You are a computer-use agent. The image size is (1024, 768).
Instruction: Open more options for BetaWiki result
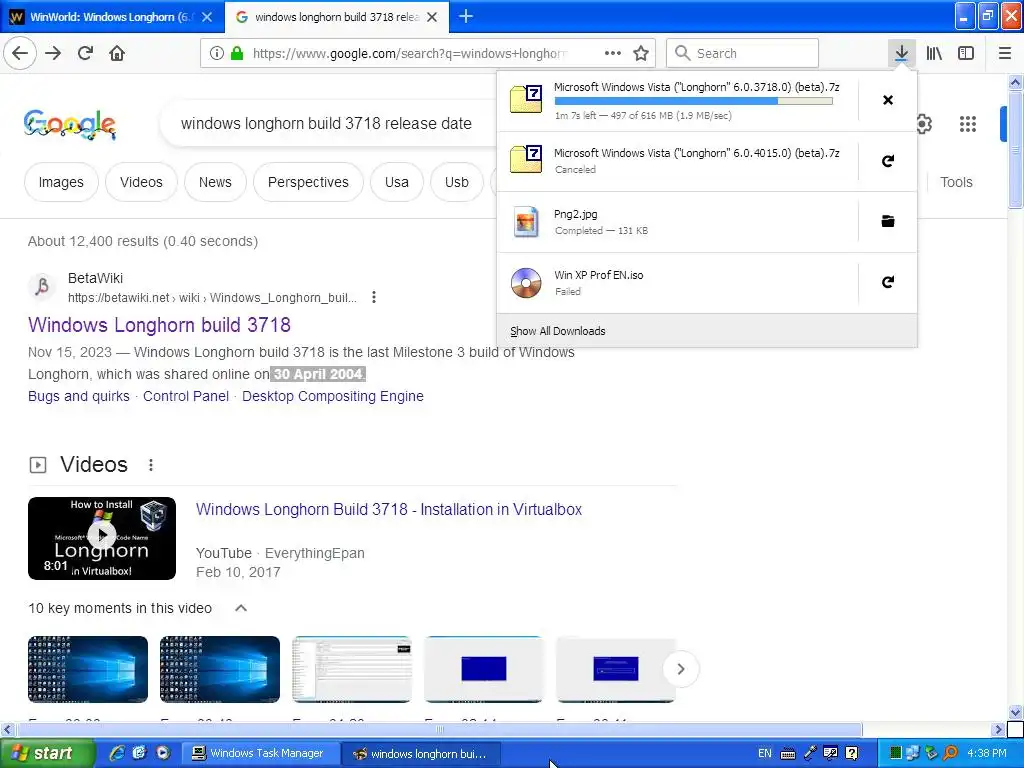(x=374, y=297)
